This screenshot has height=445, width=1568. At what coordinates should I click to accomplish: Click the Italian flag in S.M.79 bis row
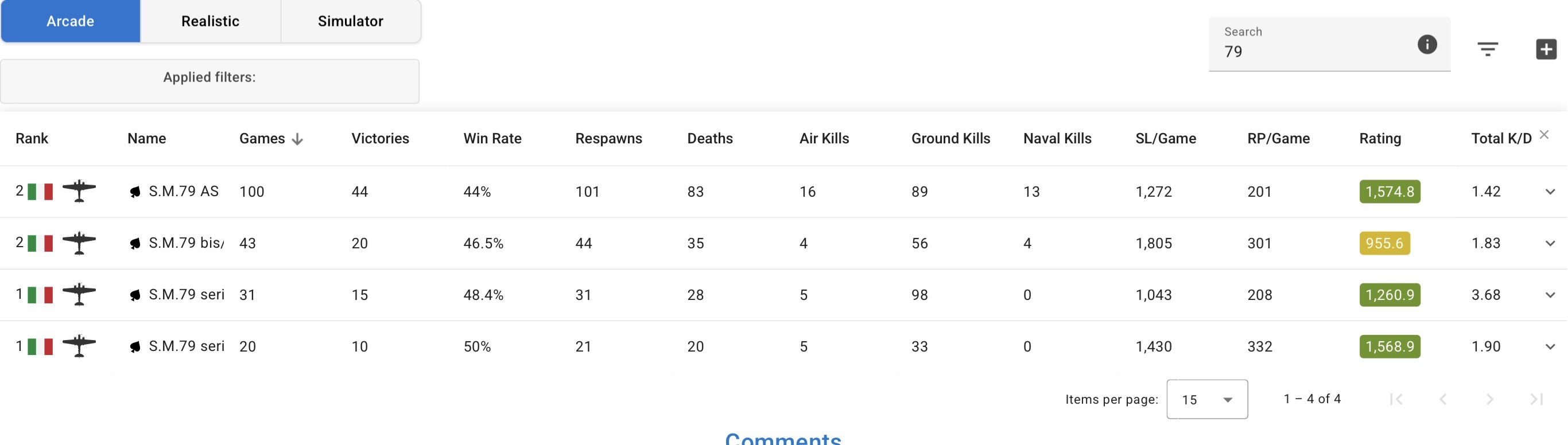point(40,243)
